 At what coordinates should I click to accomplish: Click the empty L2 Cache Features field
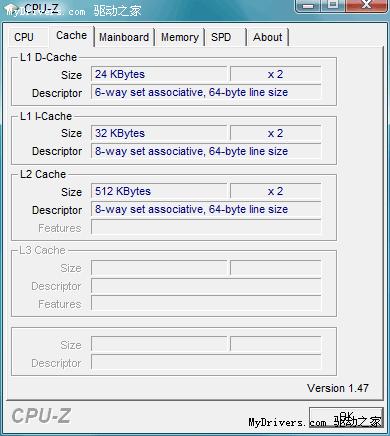pyautogui.click(x=206, y=227)
